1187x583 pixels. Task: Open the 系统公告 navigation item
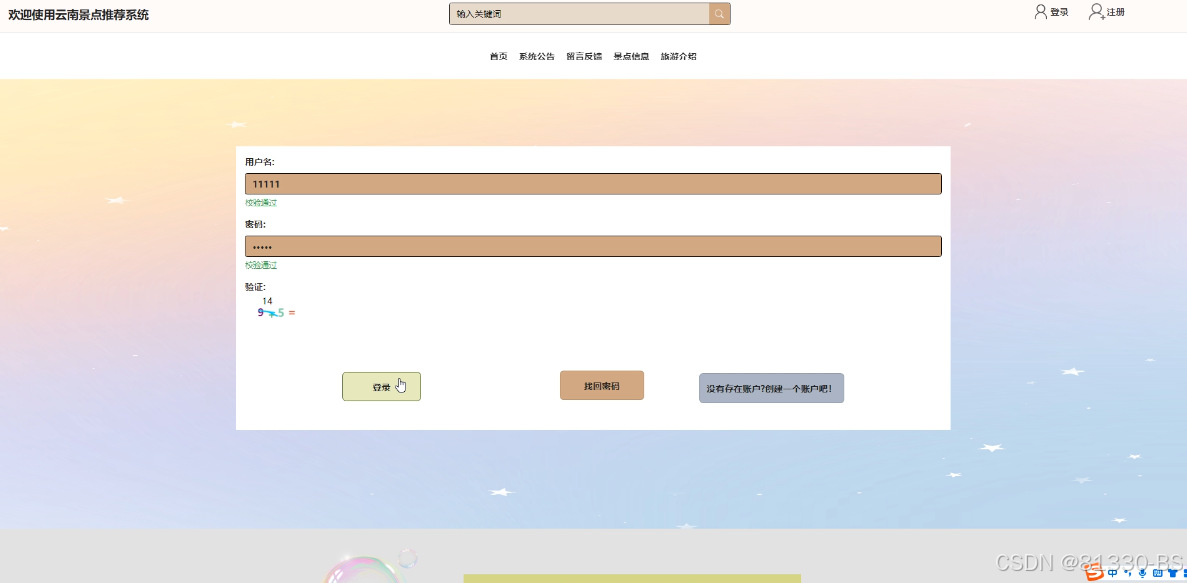[537, 57]
